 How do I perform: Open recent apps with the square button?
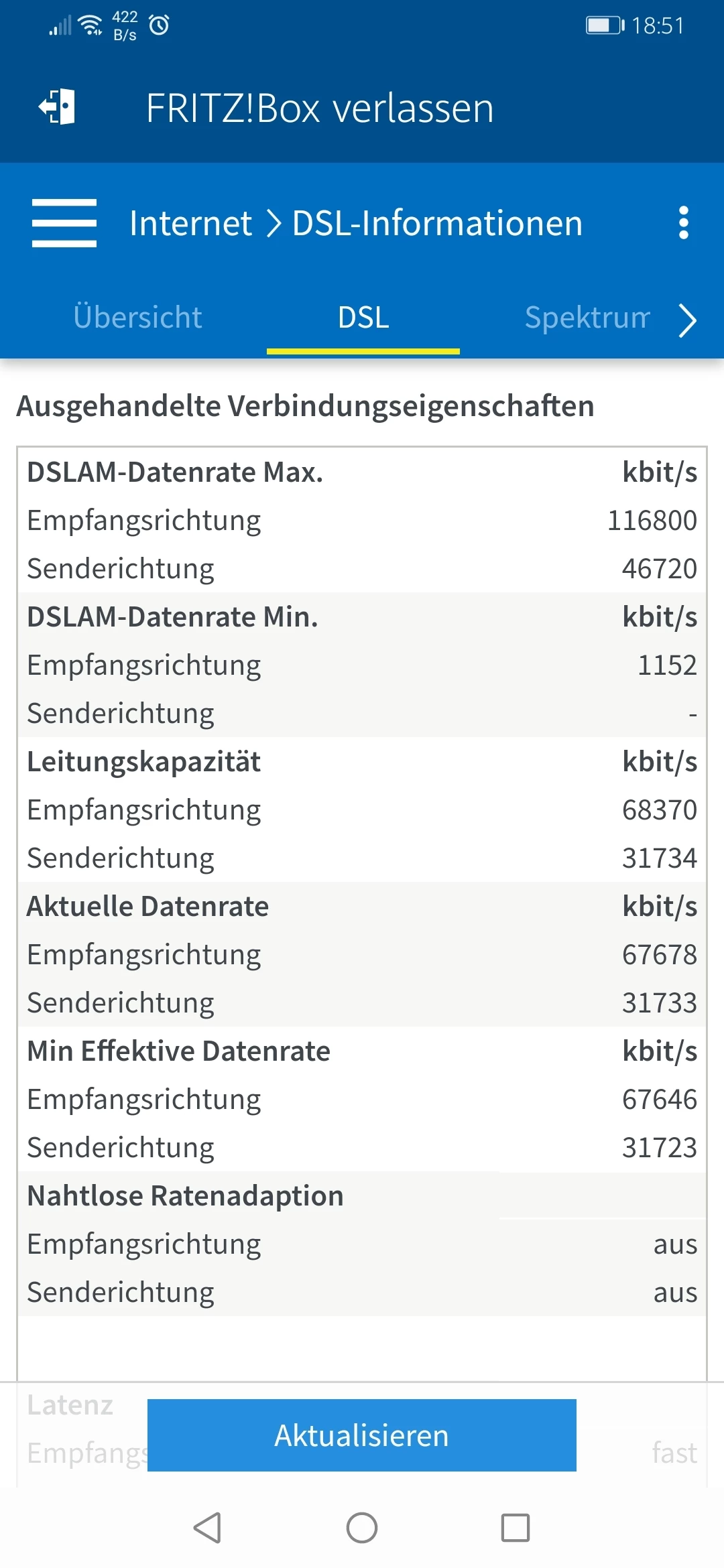[x=516, y=1528]
